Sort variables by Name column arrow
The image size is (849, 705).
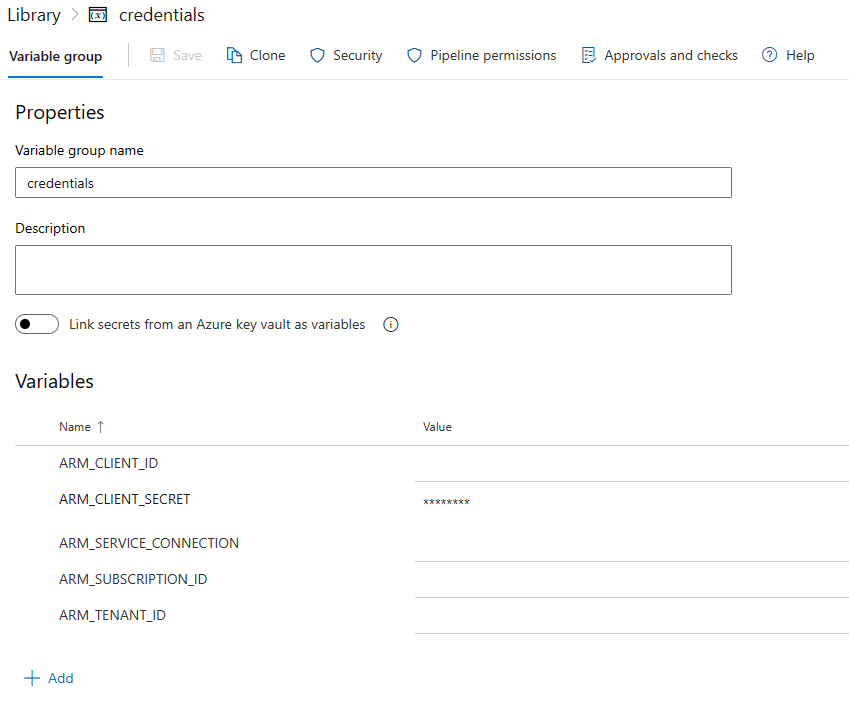point(100,427)
